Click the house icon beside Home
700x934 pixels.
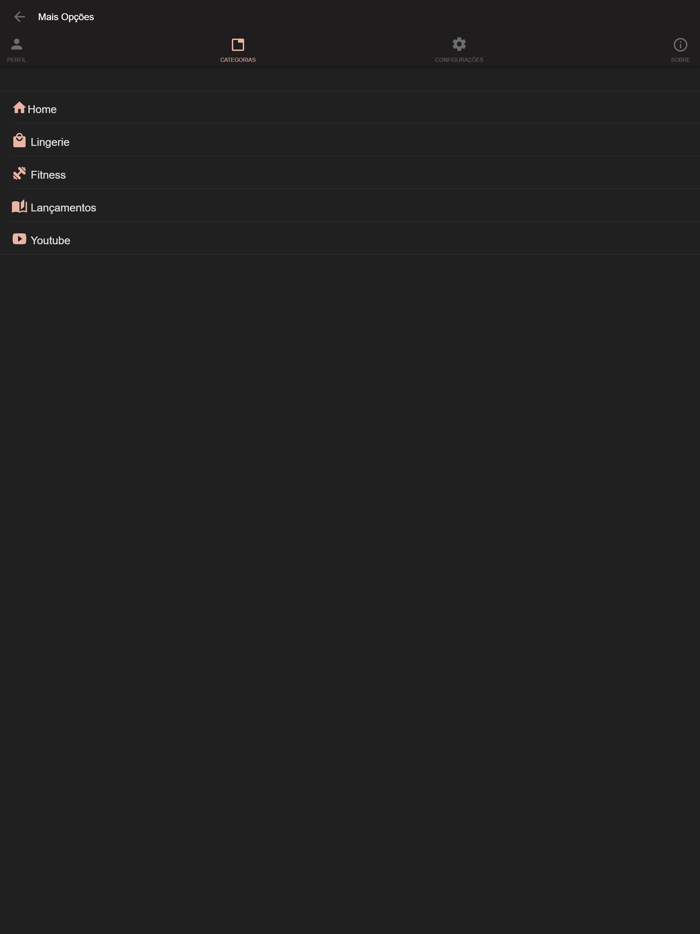(x=19, y=108)
